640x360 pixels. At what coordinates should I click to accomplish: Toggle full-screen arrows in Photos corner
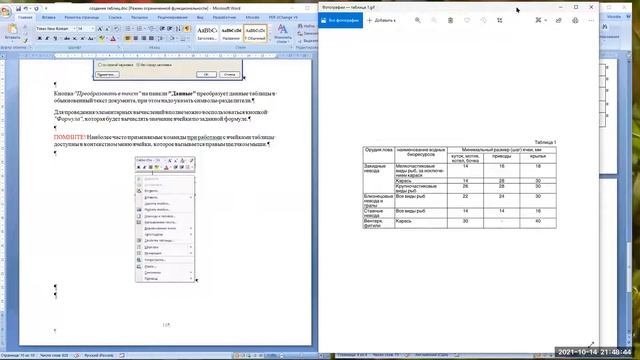(x=591, y=345)
